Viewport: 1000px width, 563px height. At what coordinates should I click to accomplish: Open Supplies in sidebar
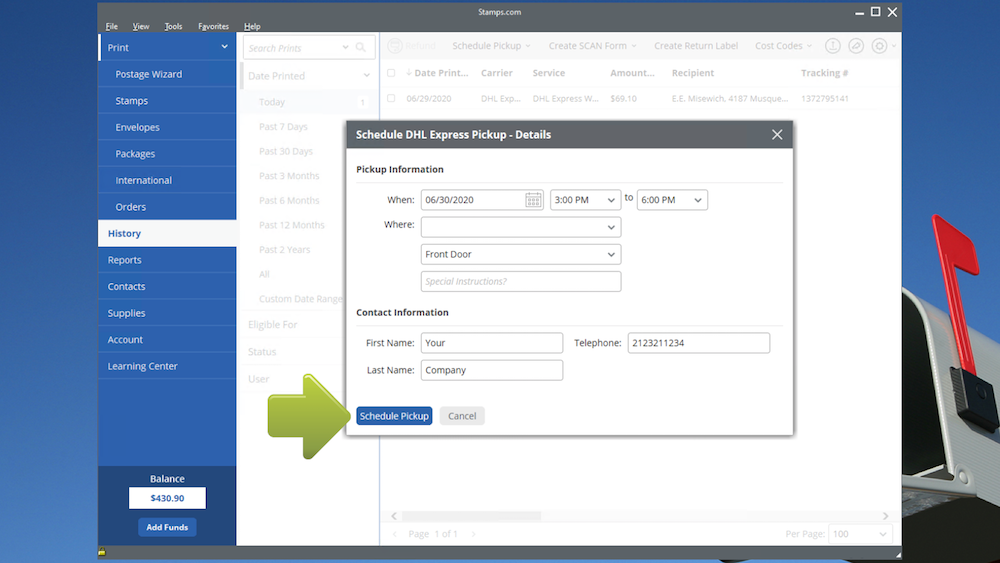(x=167, y=313)
